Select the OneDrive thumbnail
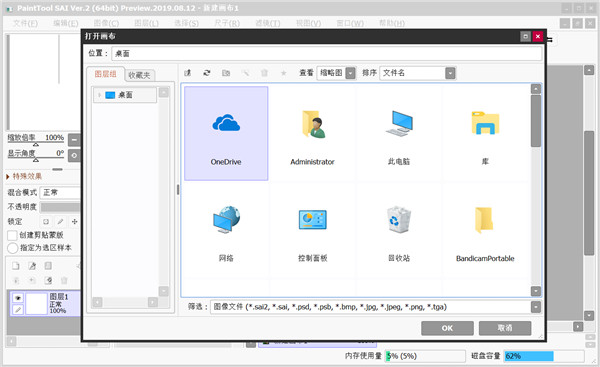 pos(226,133)
